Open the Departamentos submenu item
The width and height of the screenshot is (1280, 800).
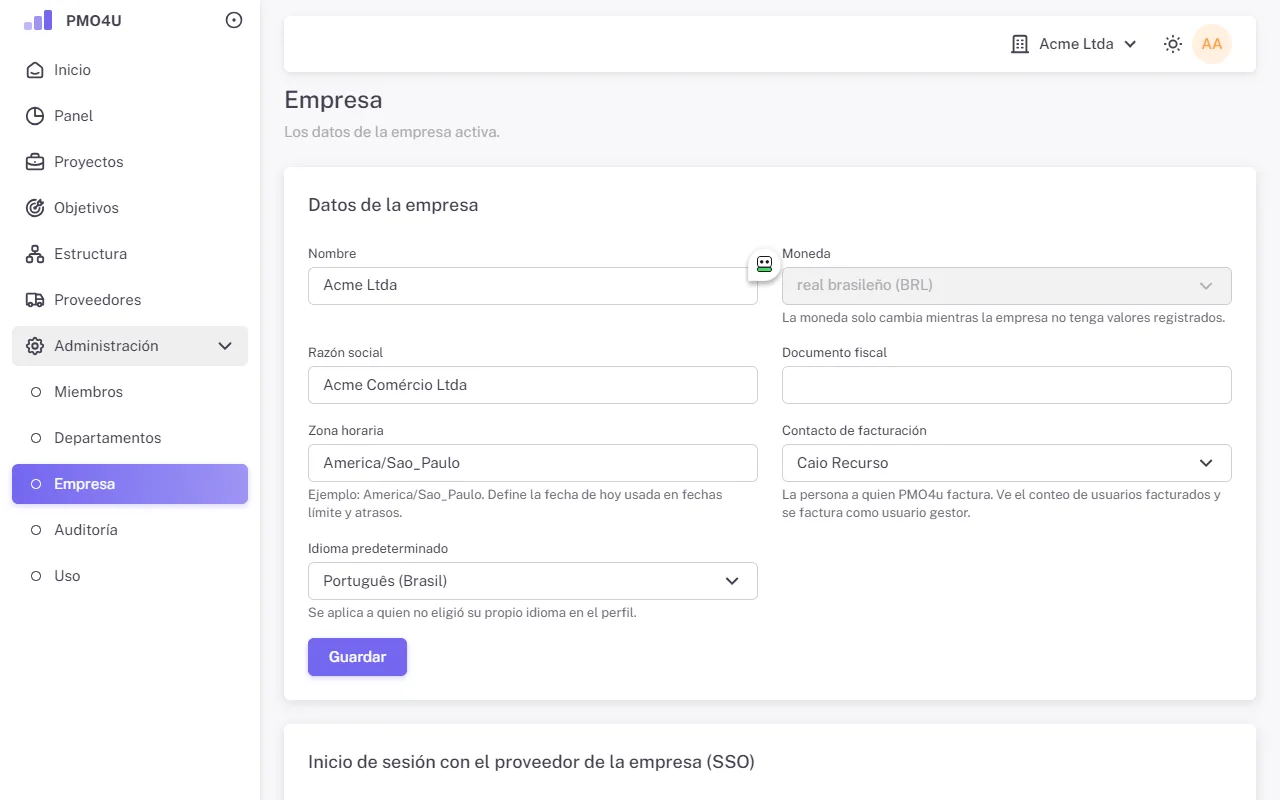pyautogui.click(x=130, y=438)
